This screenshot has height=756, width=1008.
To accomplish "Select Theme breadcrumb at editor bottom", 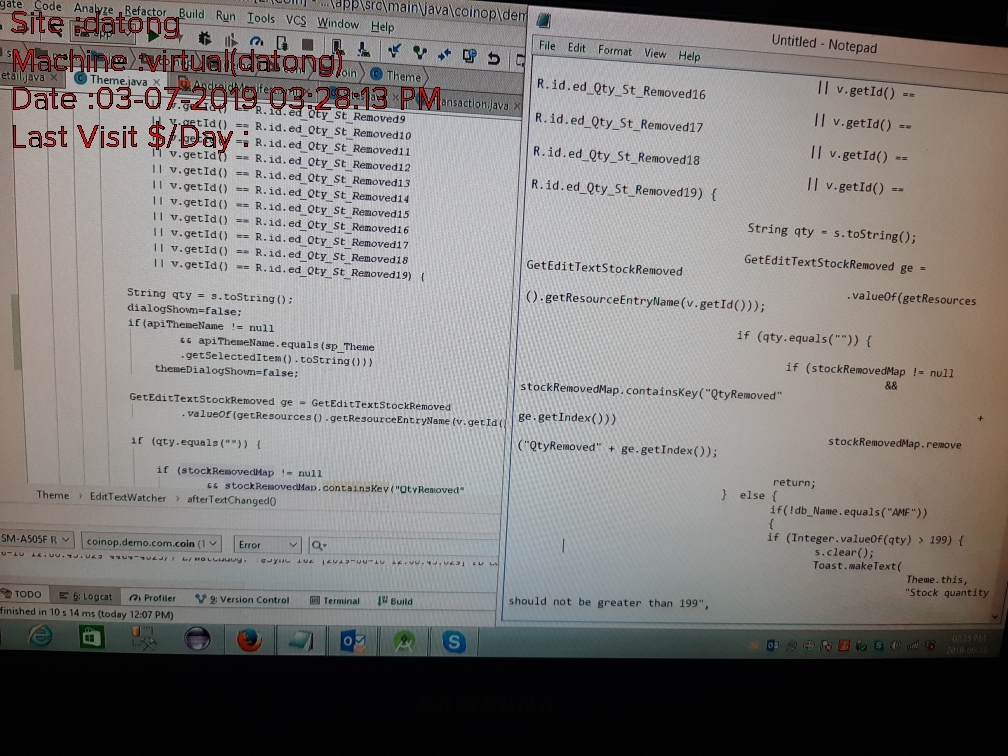I will 53,495.
